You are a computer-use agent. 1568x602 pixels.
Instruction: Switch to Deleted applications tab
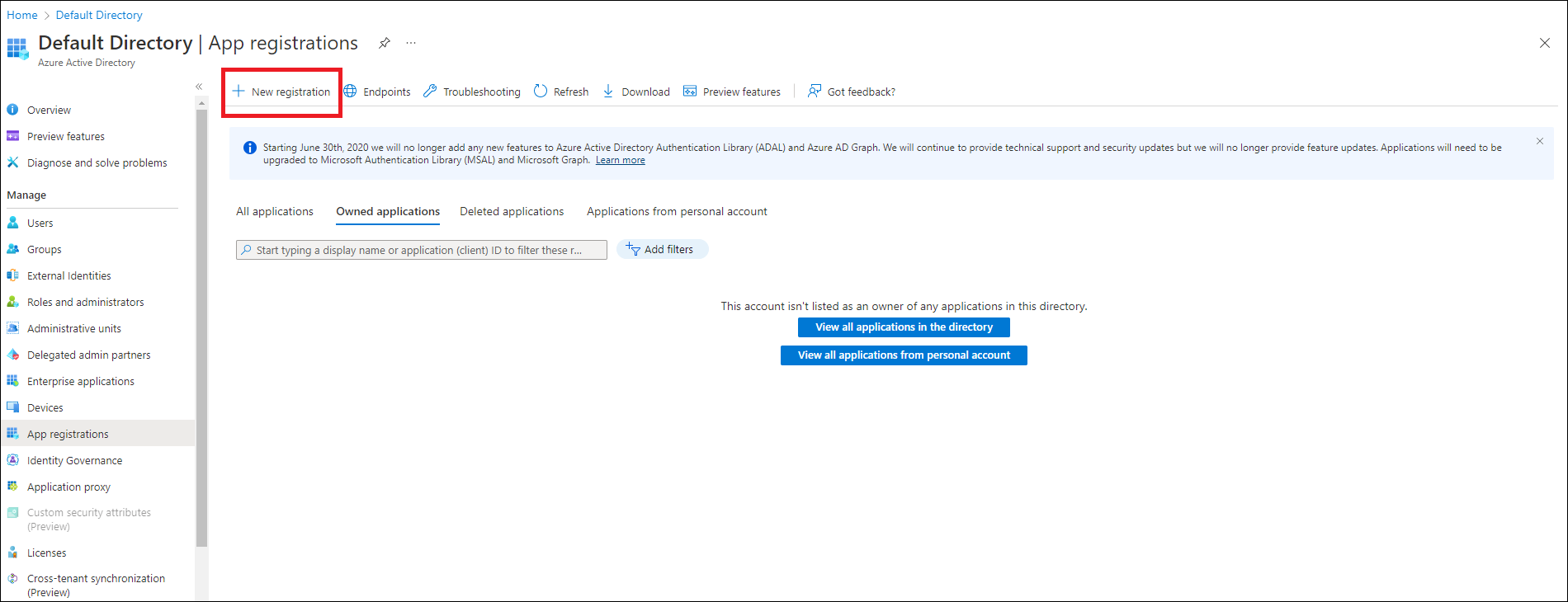[512, 212]
